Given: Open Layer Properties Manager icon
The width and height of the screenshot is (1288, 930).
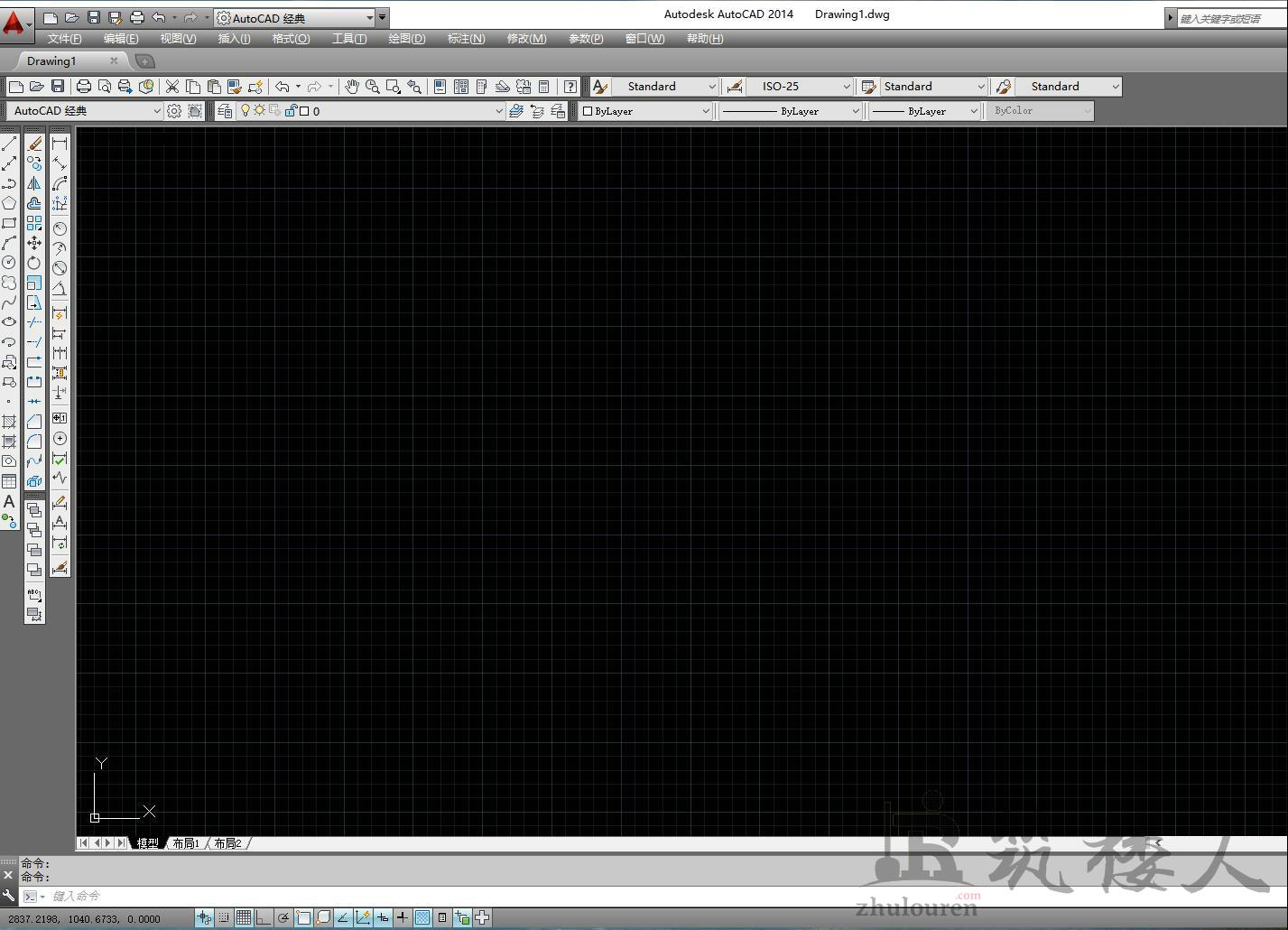Looking at the screenshot, I should [x=225, y=111].
